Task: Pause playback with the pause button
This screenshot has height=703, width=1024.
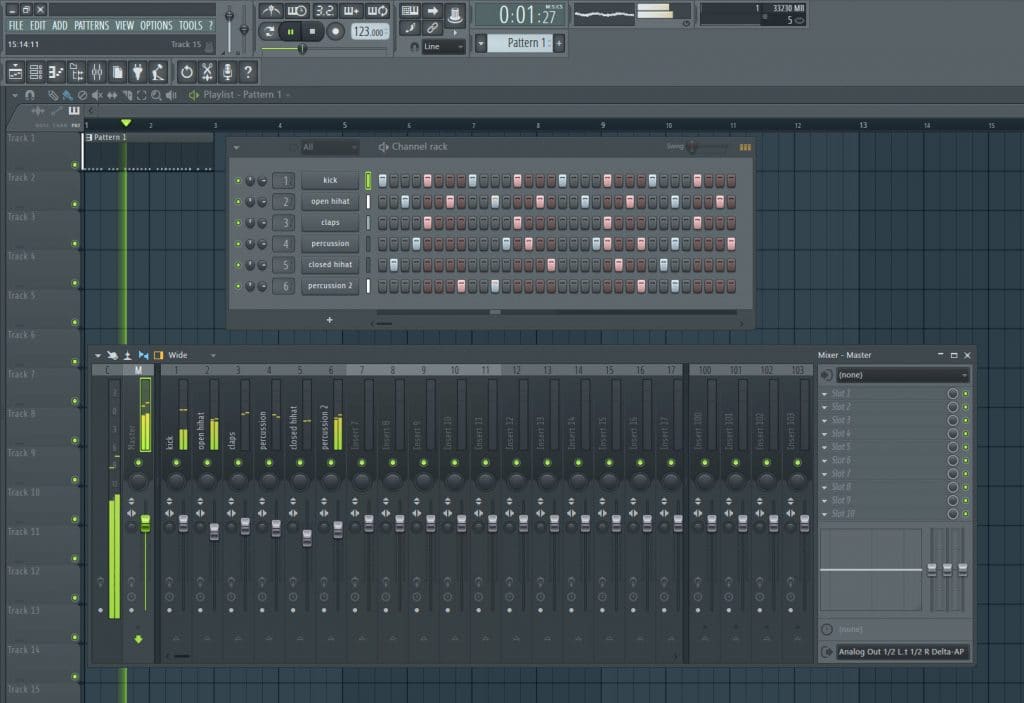Action: click(x=290, y=31)
